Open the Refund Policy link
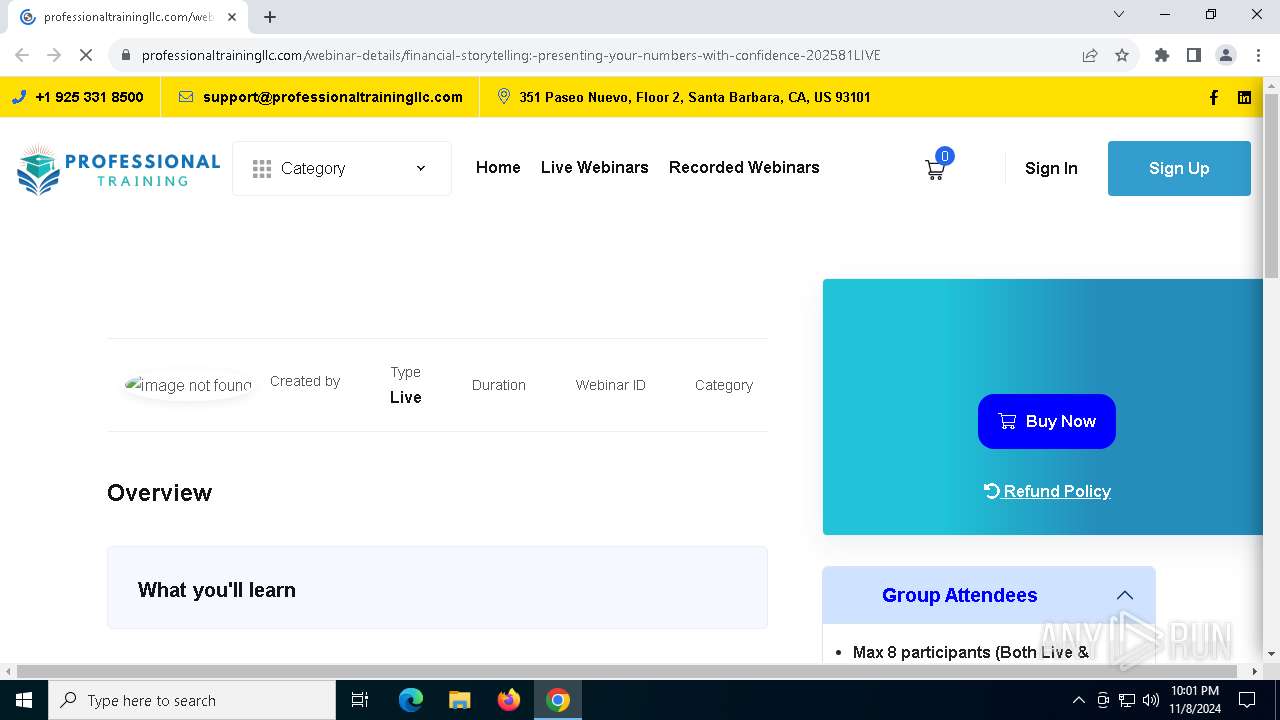The image size is (1280, 720). [1047, 491]
